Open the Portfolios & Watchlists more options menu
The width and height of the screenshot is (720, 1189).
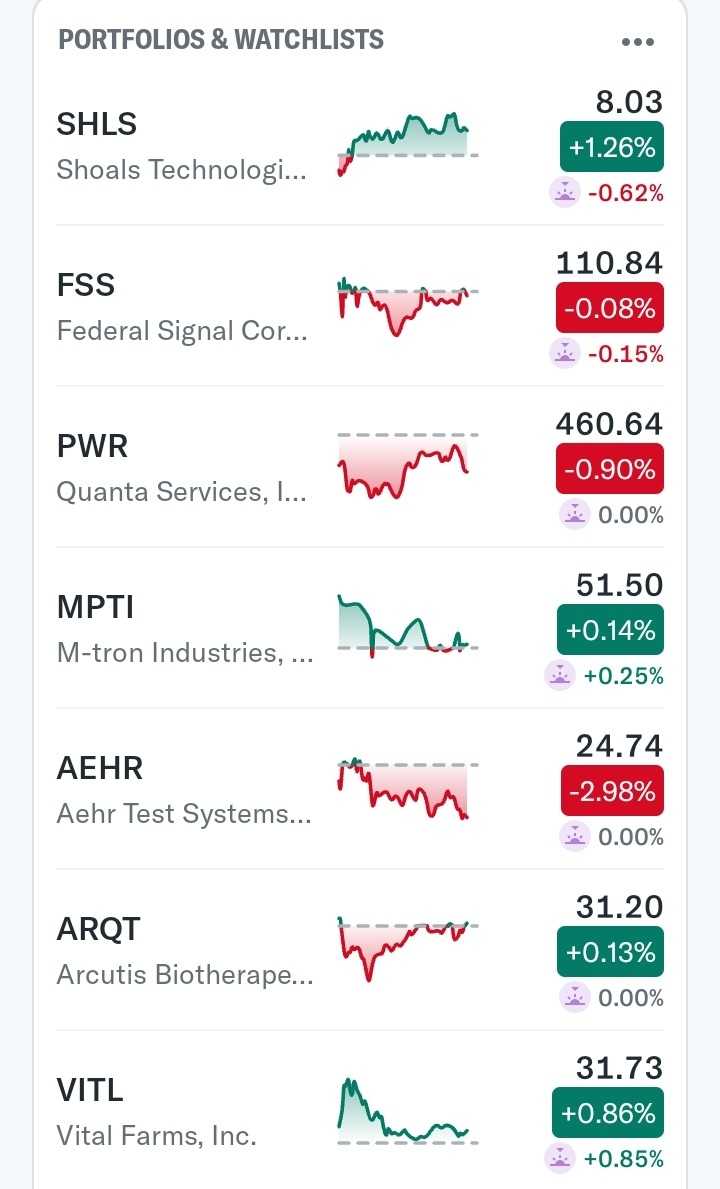(637, 42)
